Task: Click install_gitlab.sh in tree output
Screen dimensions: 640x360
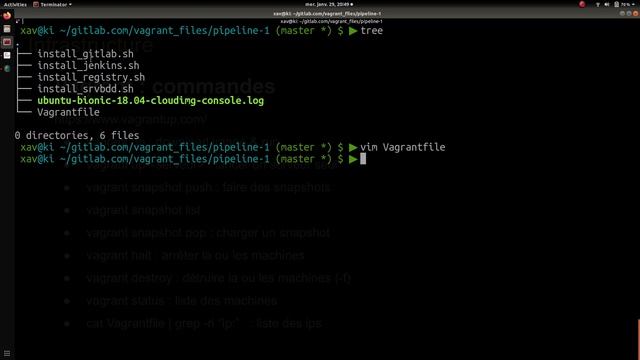Action: click(x=85, y=54)
